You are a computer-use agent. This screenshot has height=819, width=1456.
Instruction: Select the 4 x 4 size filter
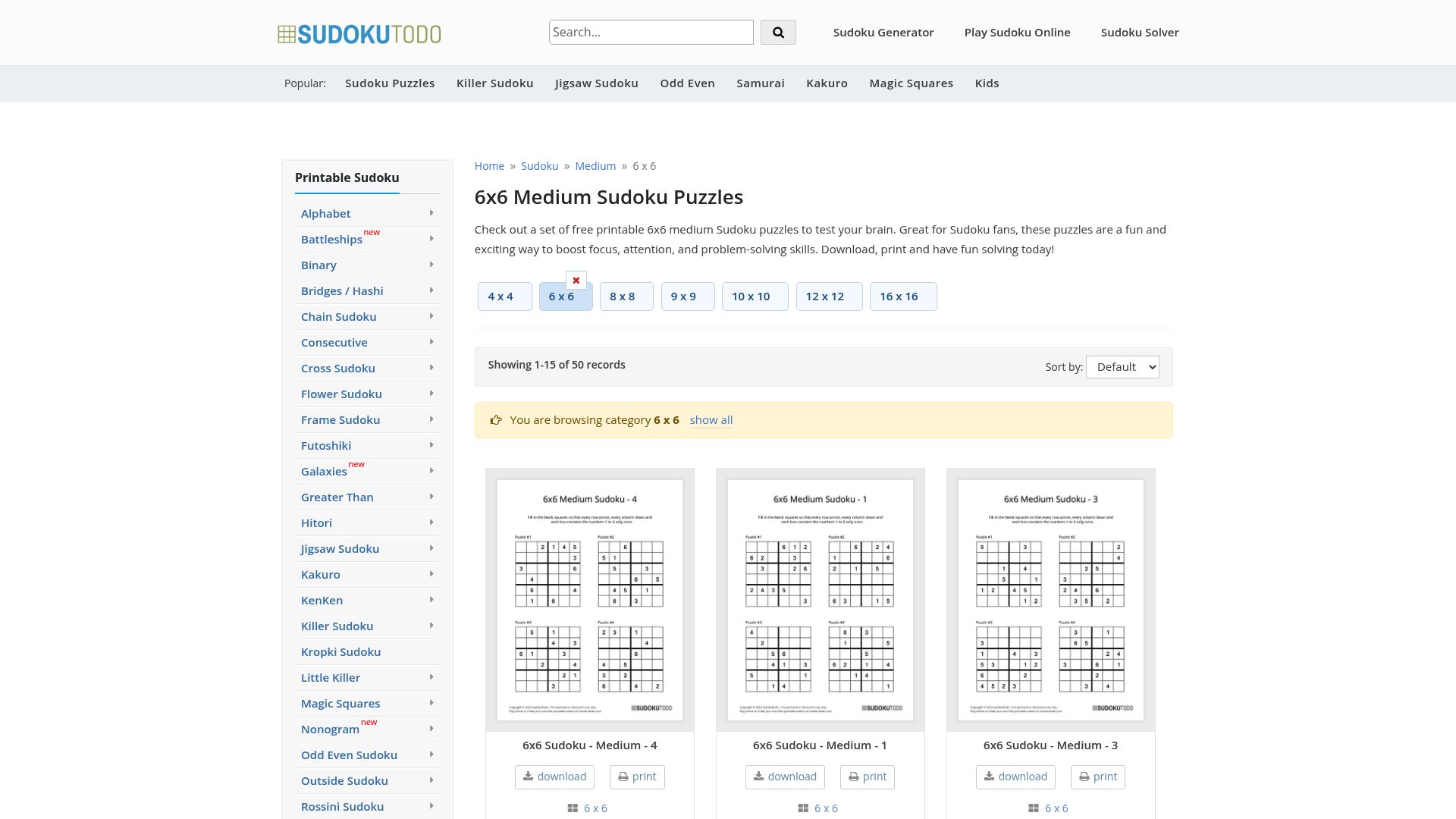tap(504, 297)
